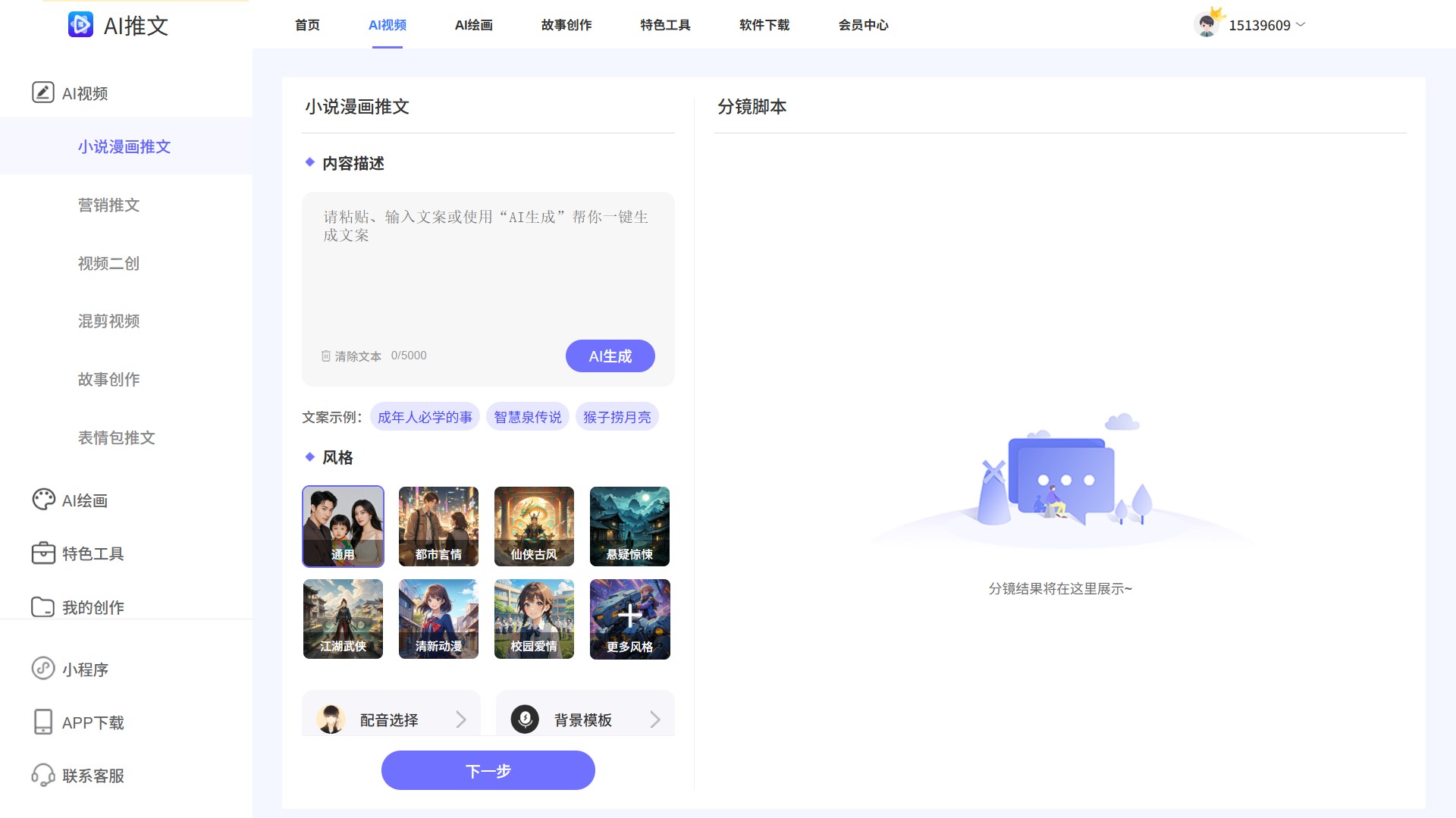This screenshot has height=818, width=1456.
Task: Click the AI生成 button
Action: (x=610, y=356)
